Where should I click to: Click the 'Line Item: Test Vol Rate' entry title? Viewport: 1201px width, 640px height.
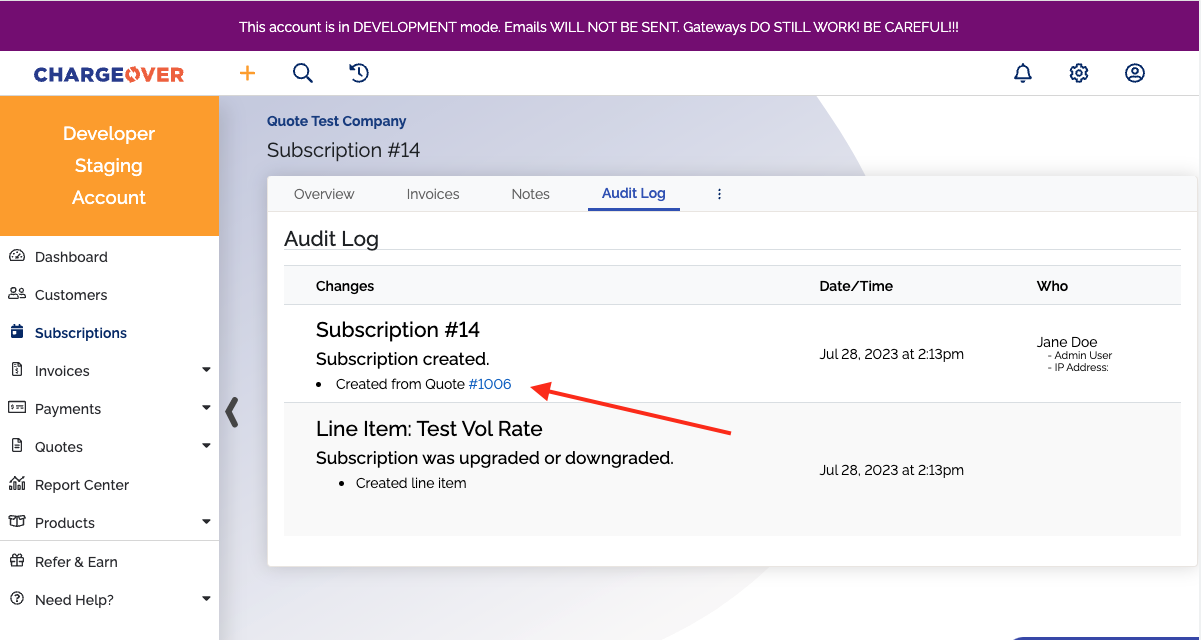(429, 429)
